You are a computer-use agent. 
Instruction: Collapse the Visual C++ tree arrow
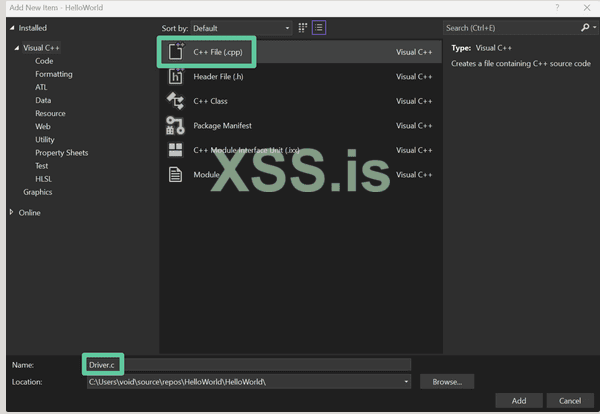pyautogui.click(x=16, y=48)
